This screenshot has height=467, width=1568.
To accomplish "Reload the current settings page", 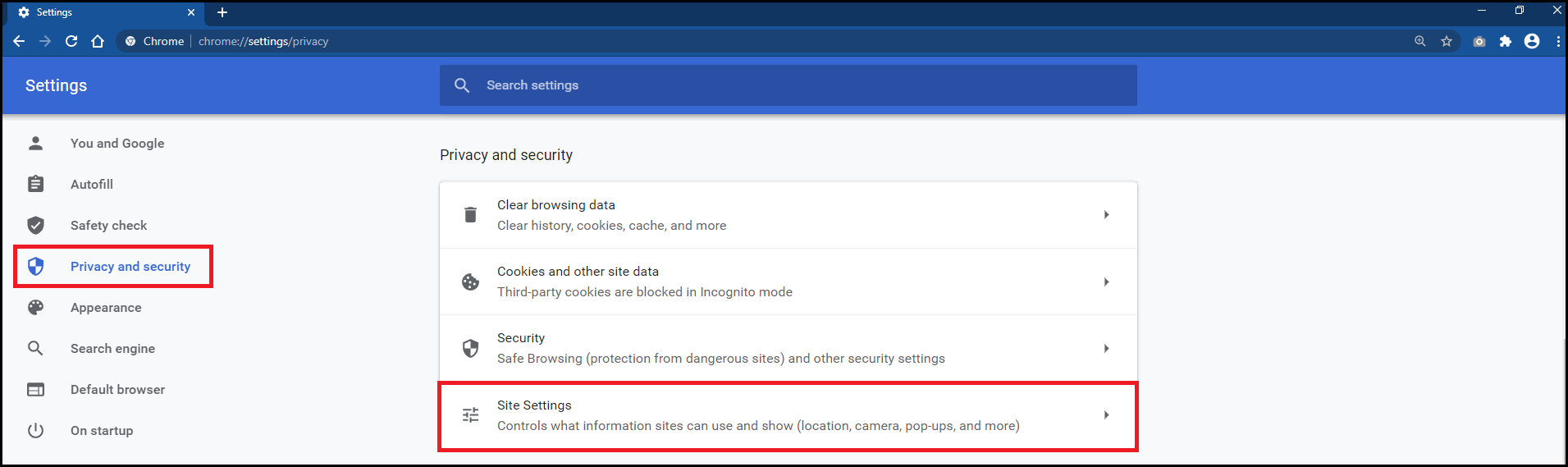I will (x=71, y=41).
